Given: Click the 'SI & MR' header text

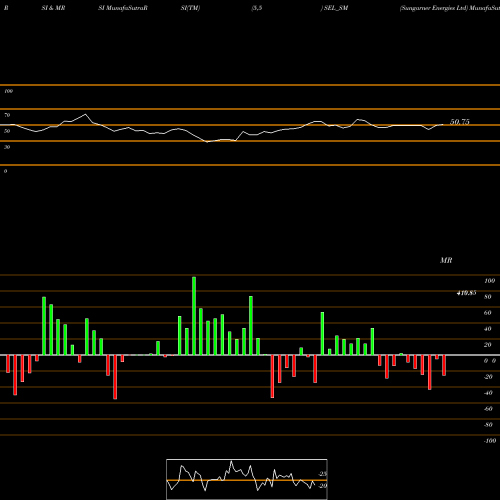Looking at the screenshot, I should (x=53, y=8).
